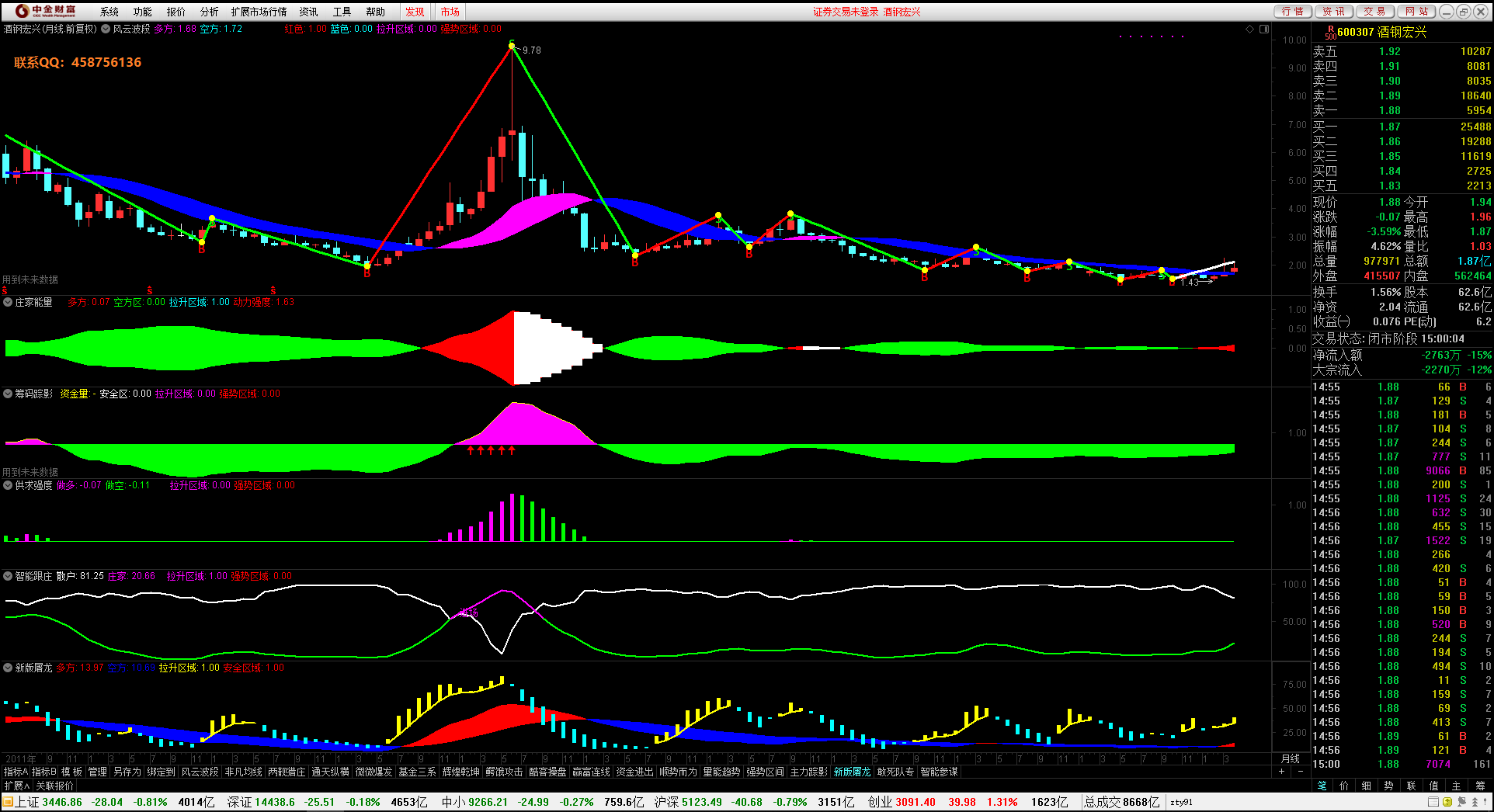The image size is (1494, 812).
Task: Select the 风云波段 indicator tab
Action: (200, 772)
